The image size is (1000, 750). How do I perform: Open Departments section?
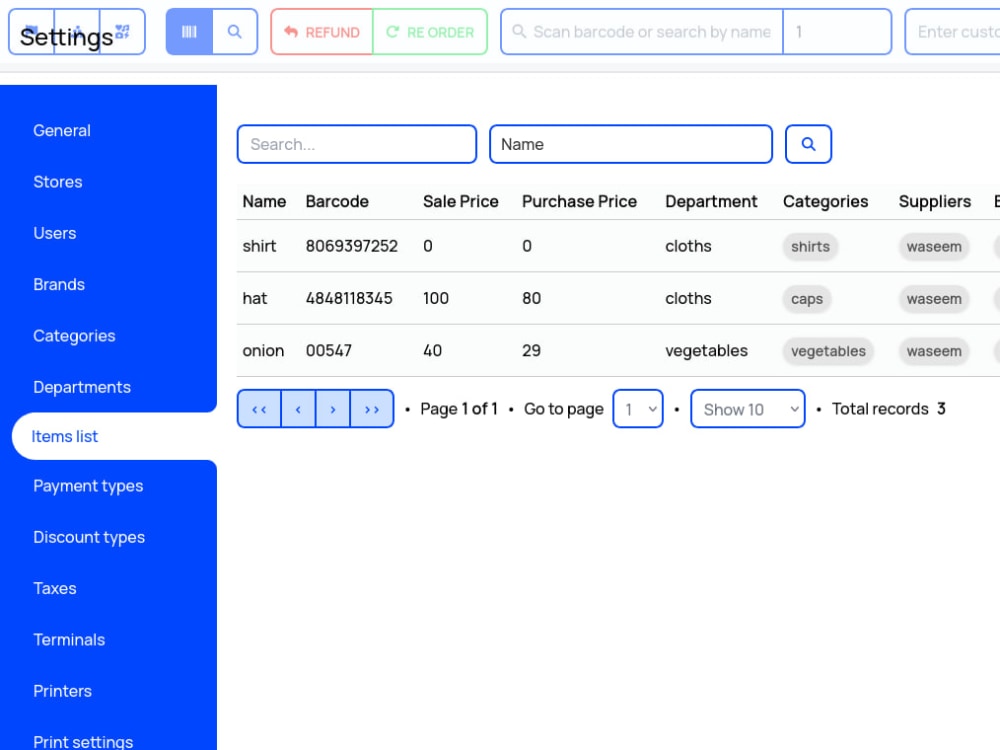click(82, 387)
